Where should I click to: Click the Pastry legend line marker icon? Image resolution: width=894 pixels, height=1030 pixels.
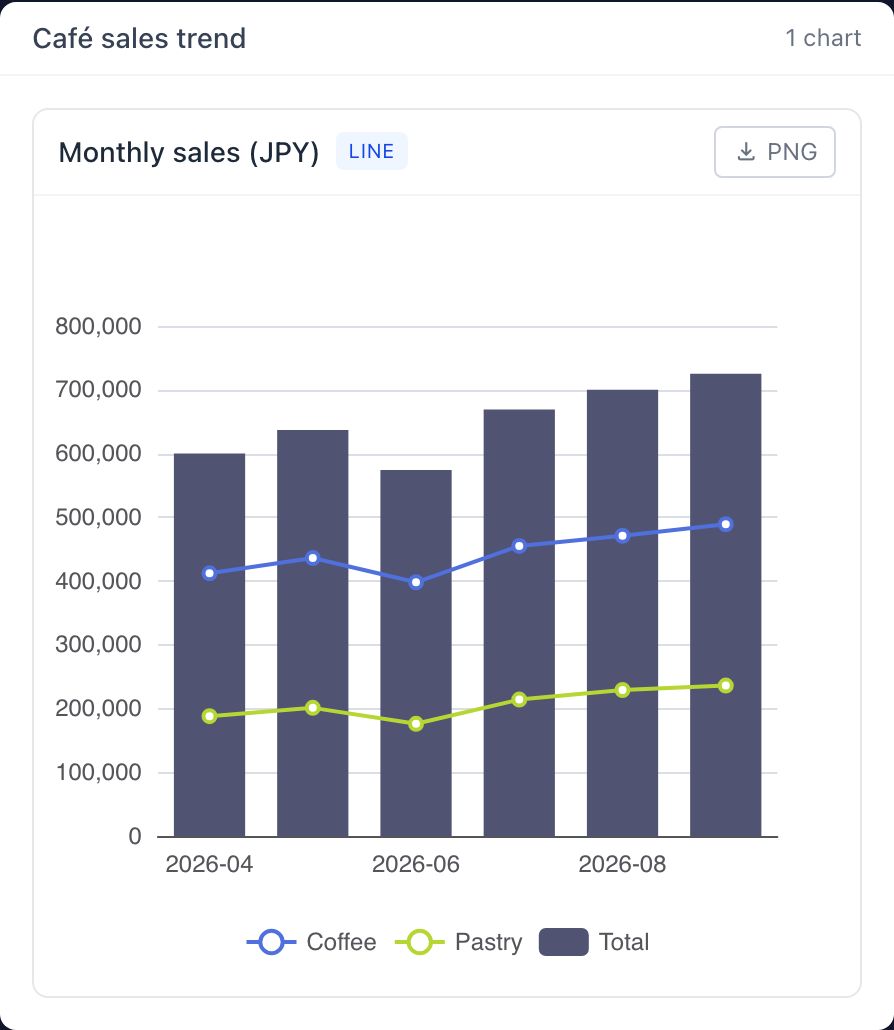(419, 942)
